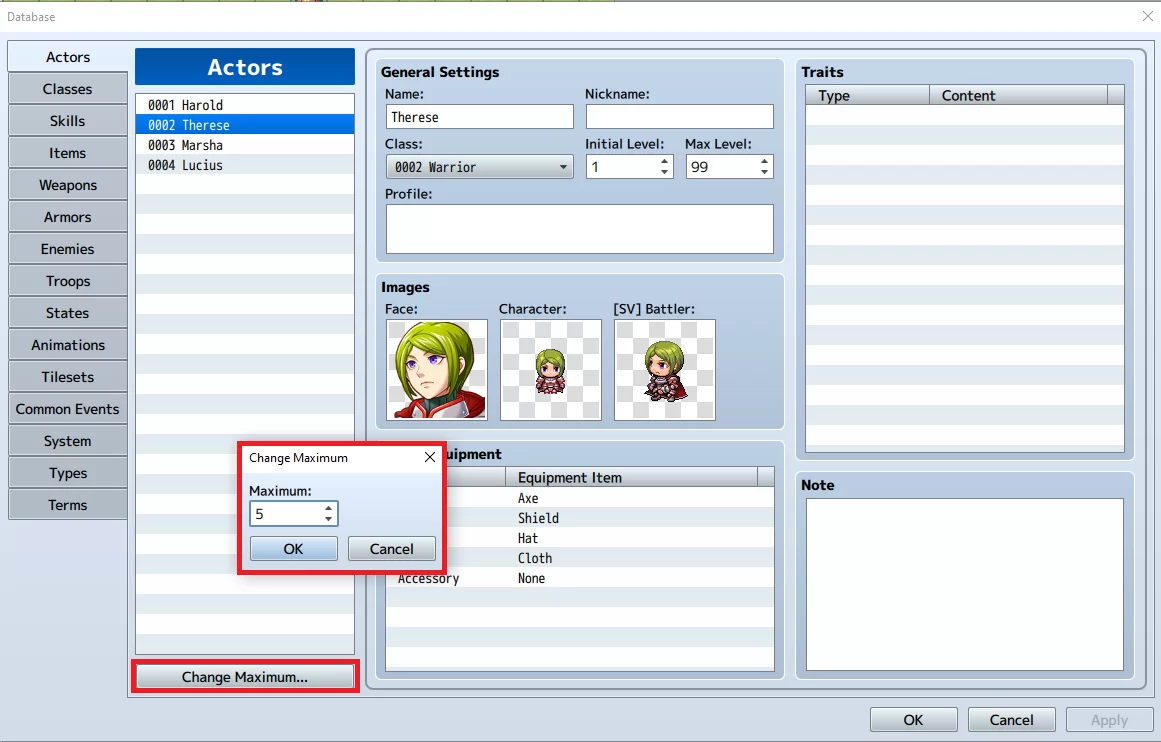1161x742 pixels.
Task: Click the Change Maximum... button
Action: coord(245,677)
